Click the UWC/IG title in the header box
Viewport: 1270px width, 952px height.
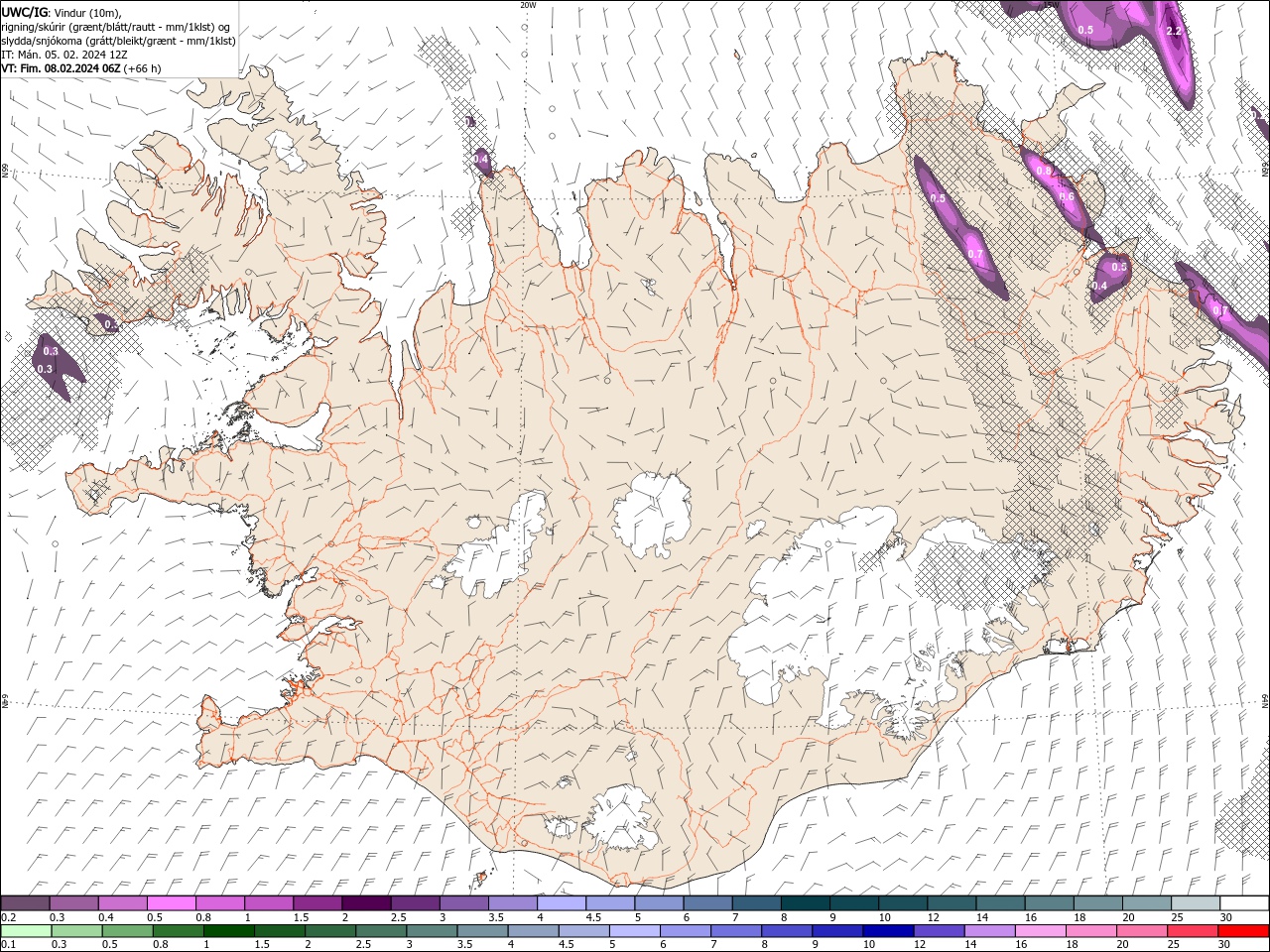pyautogui.click(x=25, y=12)
